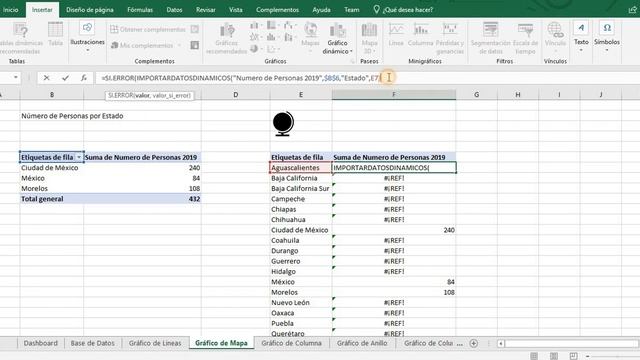Switch to Page Break Preview

[x=573, y=356]
